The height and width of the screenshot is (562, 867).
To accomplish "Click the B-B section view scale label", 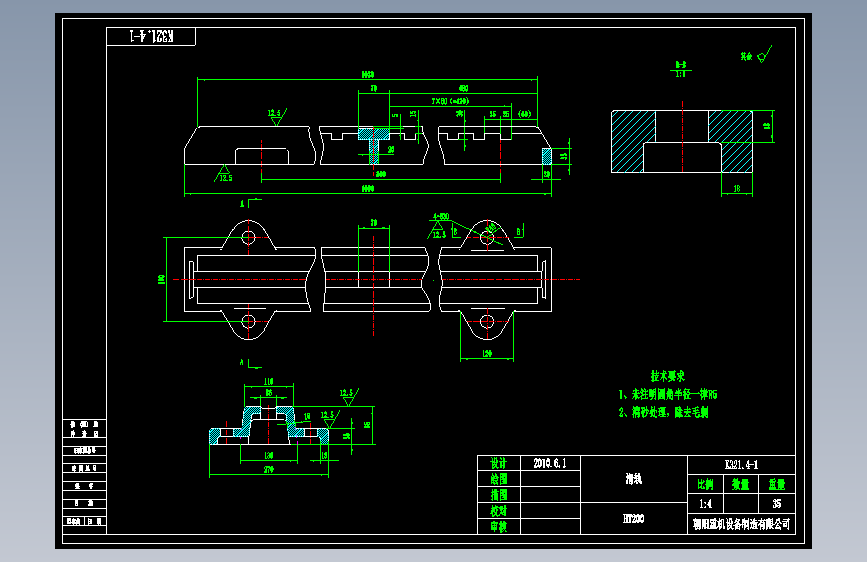I will click(x=681, y=70).
